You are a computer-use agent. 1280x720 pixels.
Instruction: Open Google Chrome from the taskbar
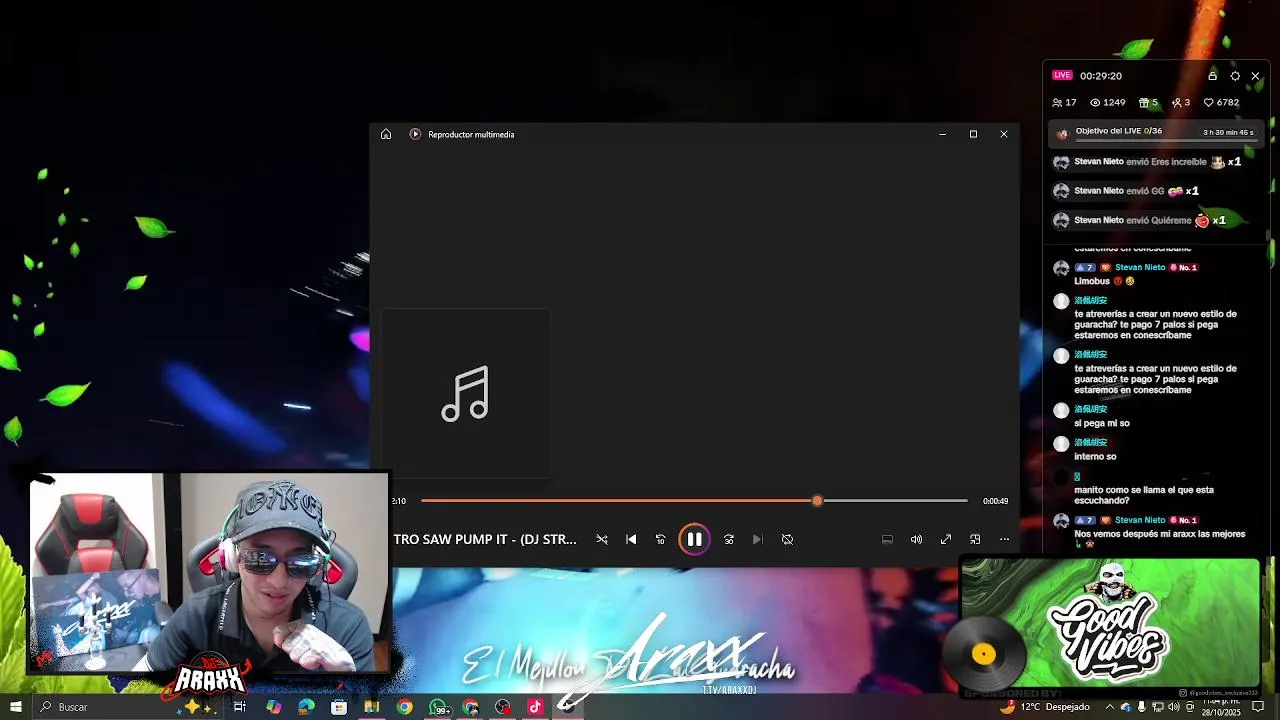pos(404,707)
